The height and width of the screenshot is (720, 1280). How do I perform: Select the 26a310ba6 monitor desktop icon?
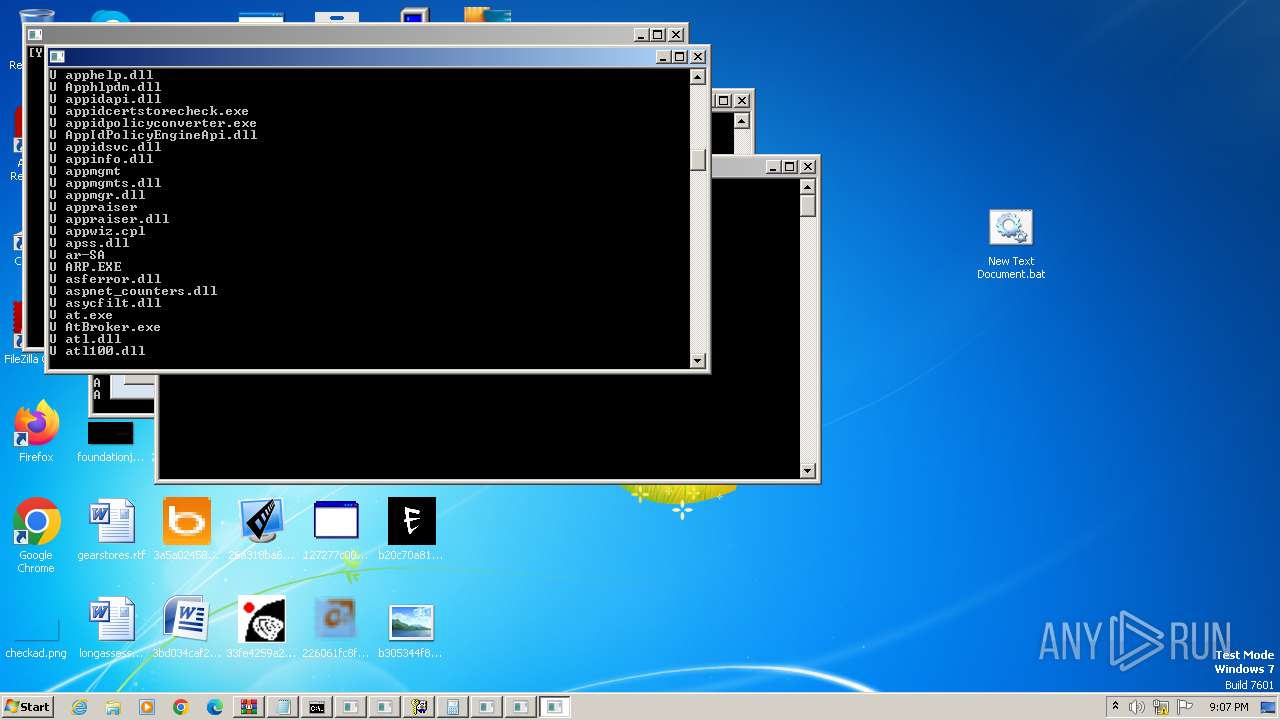[x=262, y=530]
